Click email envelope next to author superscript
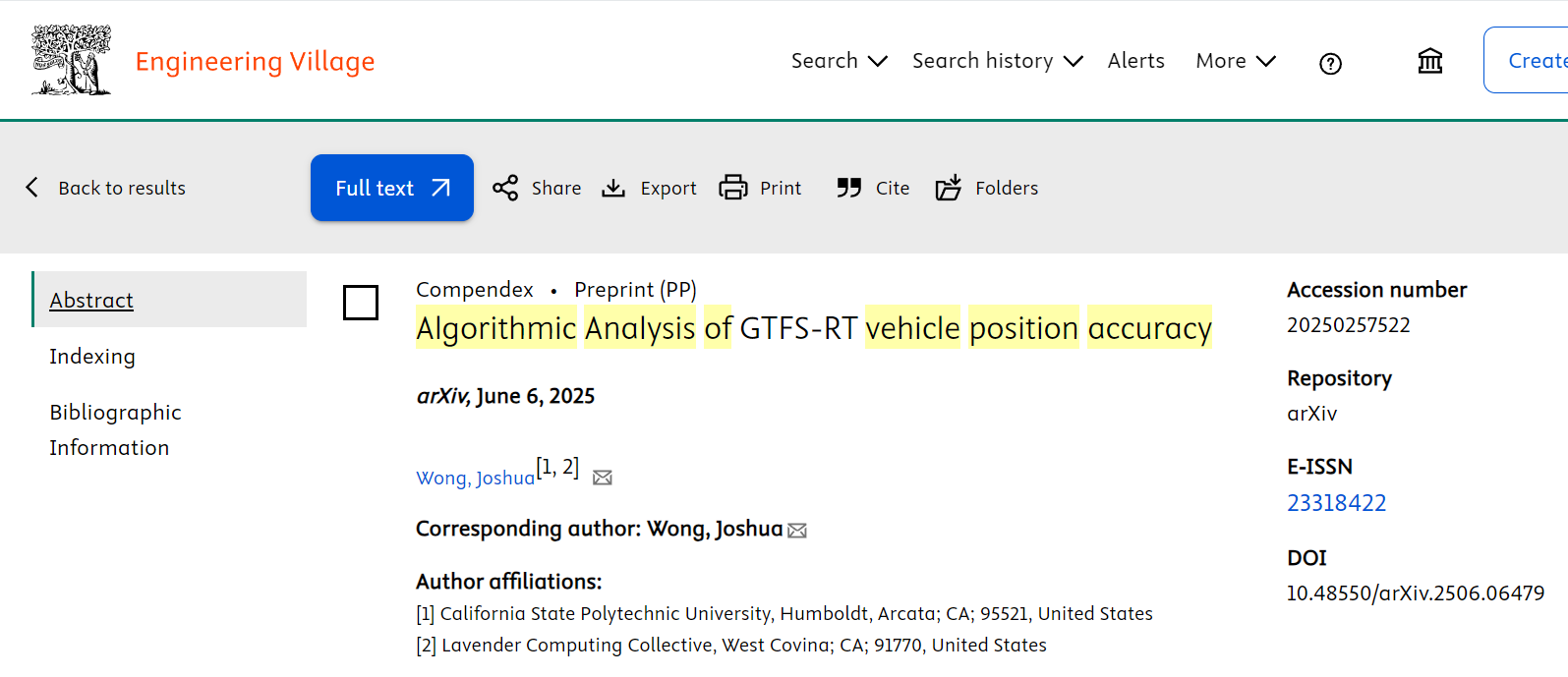This screenshot has width=1568, height=677. click(603, 478)
